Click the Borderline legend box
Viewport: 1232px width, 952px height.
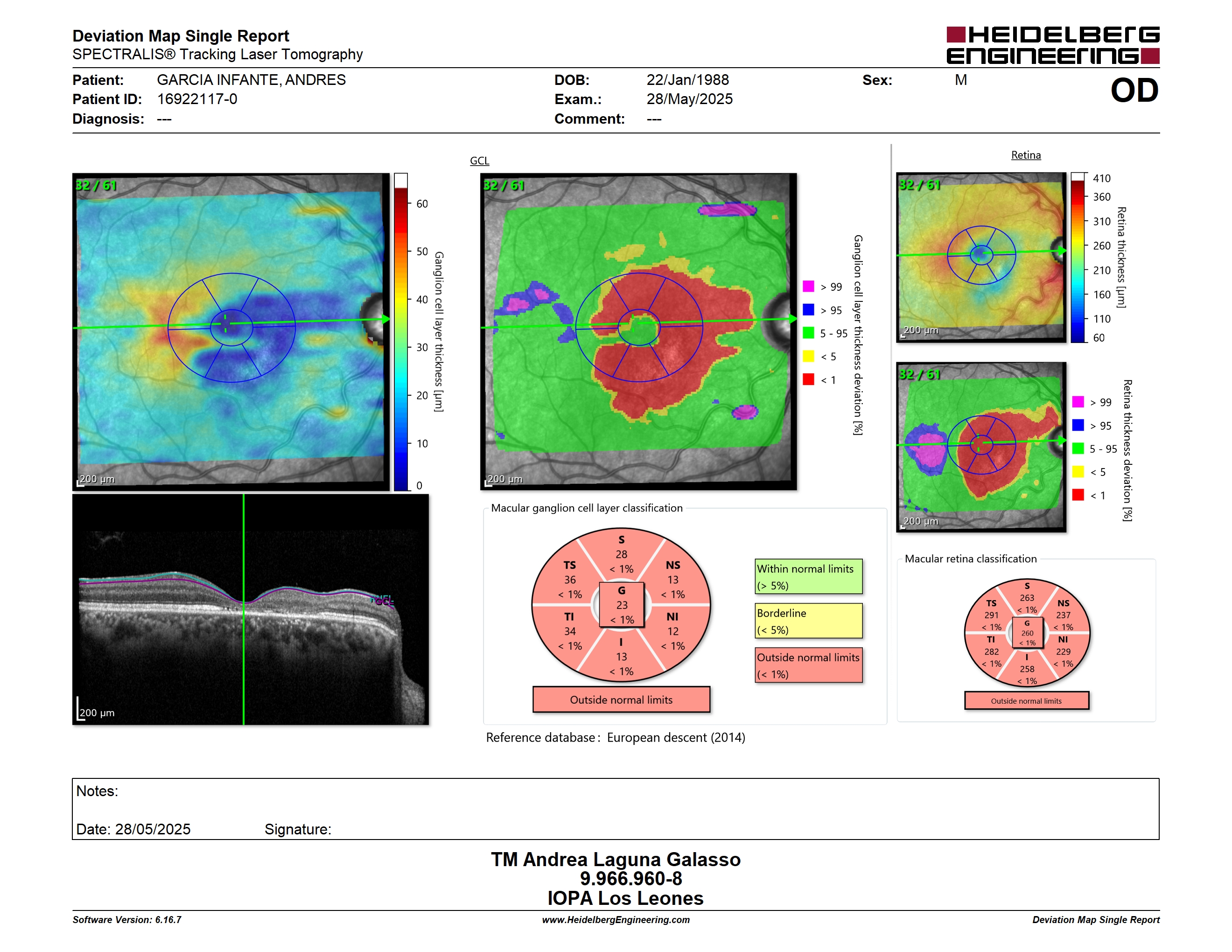pos(808,621)
